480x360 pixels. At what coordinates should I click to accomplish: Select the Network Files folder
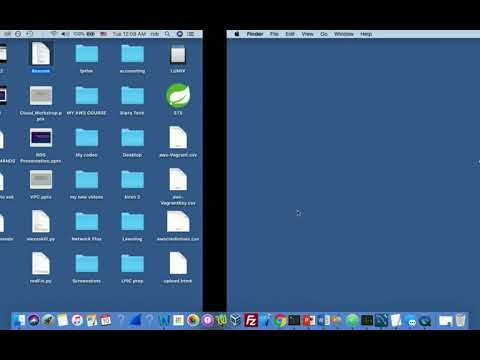(87, 226)
